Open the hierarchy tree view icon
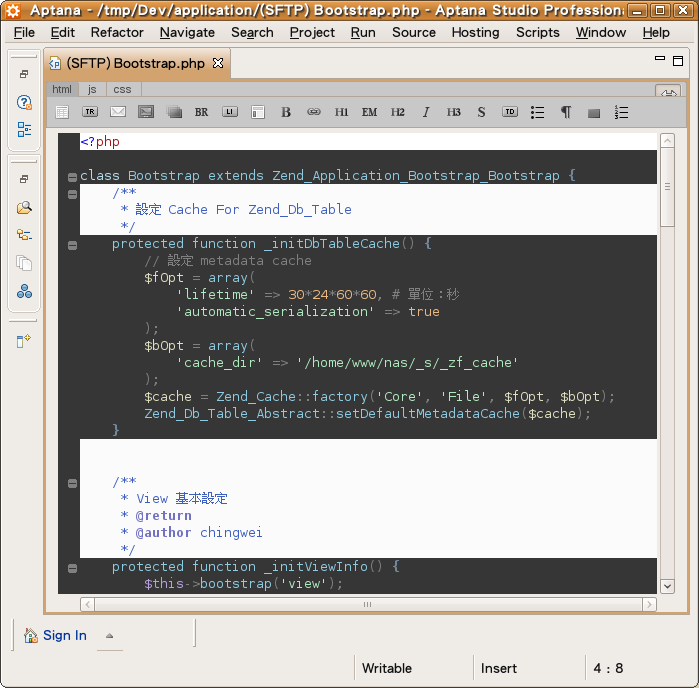This screenshot has width=699, height=688. click(24, 235)
